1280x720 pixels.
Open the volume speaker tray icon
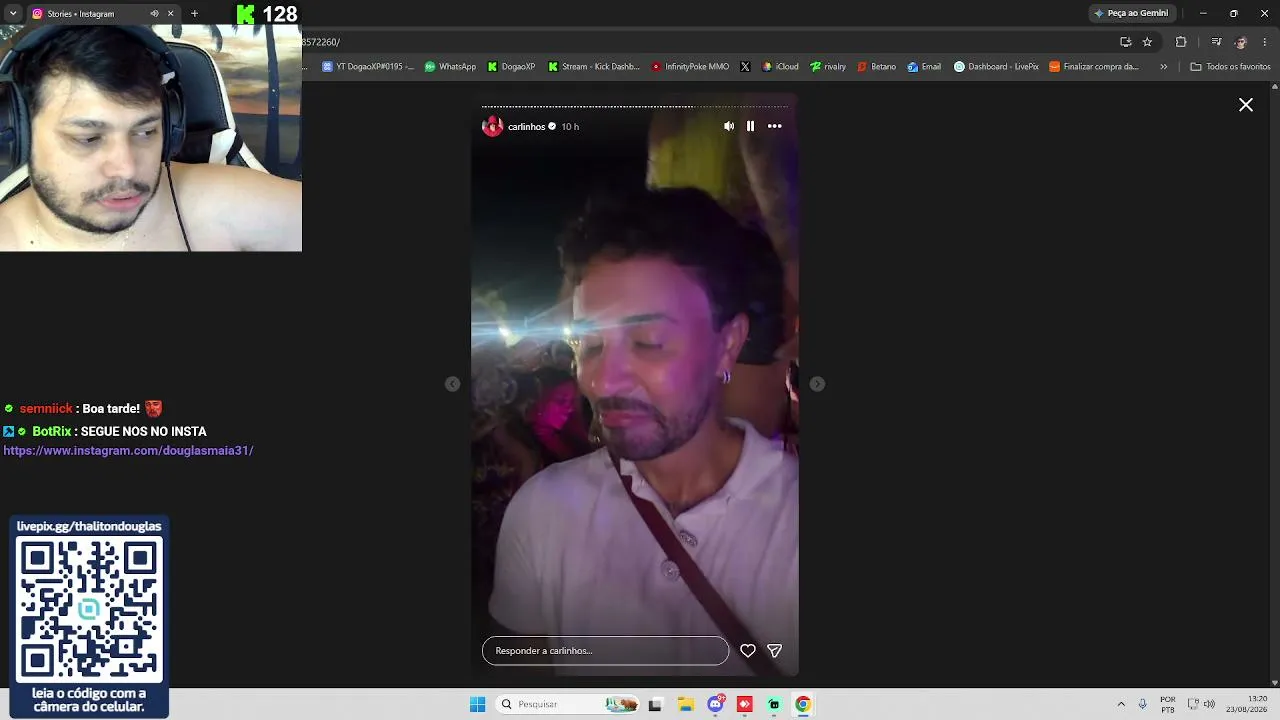(x=1209, y=704)
